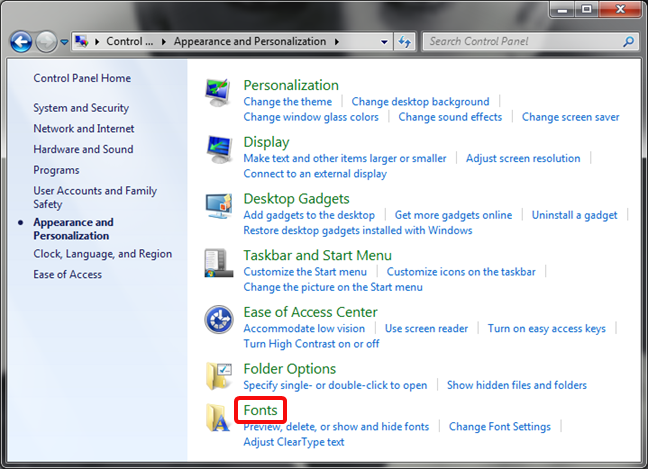Viewport: 648px width, 469px height.
Task: Click Add gadgets to the desktop
Action: point(309,215)
